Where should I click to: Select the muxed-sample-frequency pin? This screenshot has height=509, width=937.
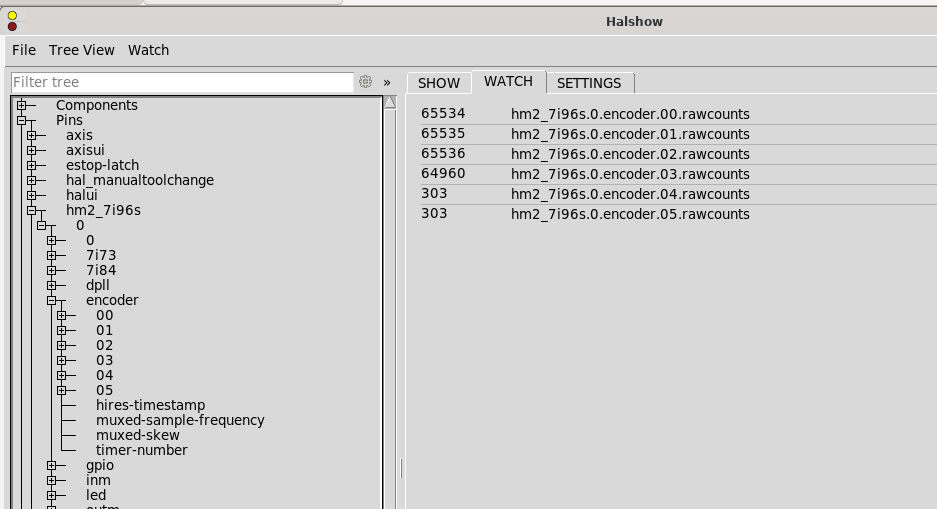click(x=180, y=420)
